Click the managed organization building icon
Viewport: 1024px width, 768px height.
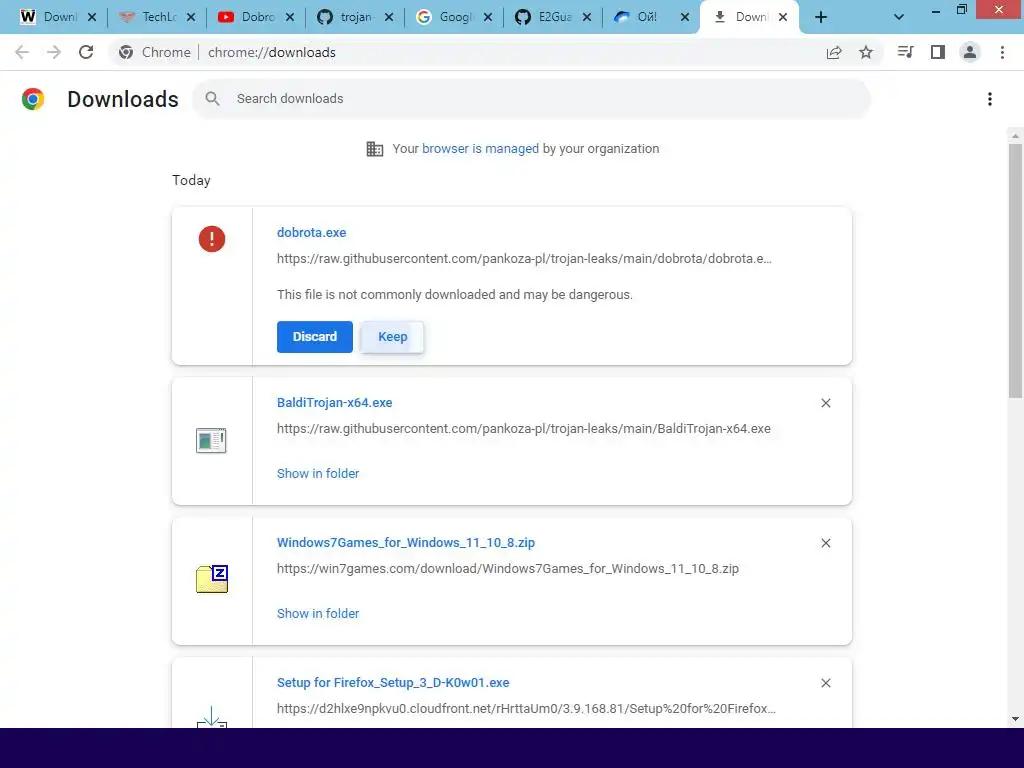375,149
